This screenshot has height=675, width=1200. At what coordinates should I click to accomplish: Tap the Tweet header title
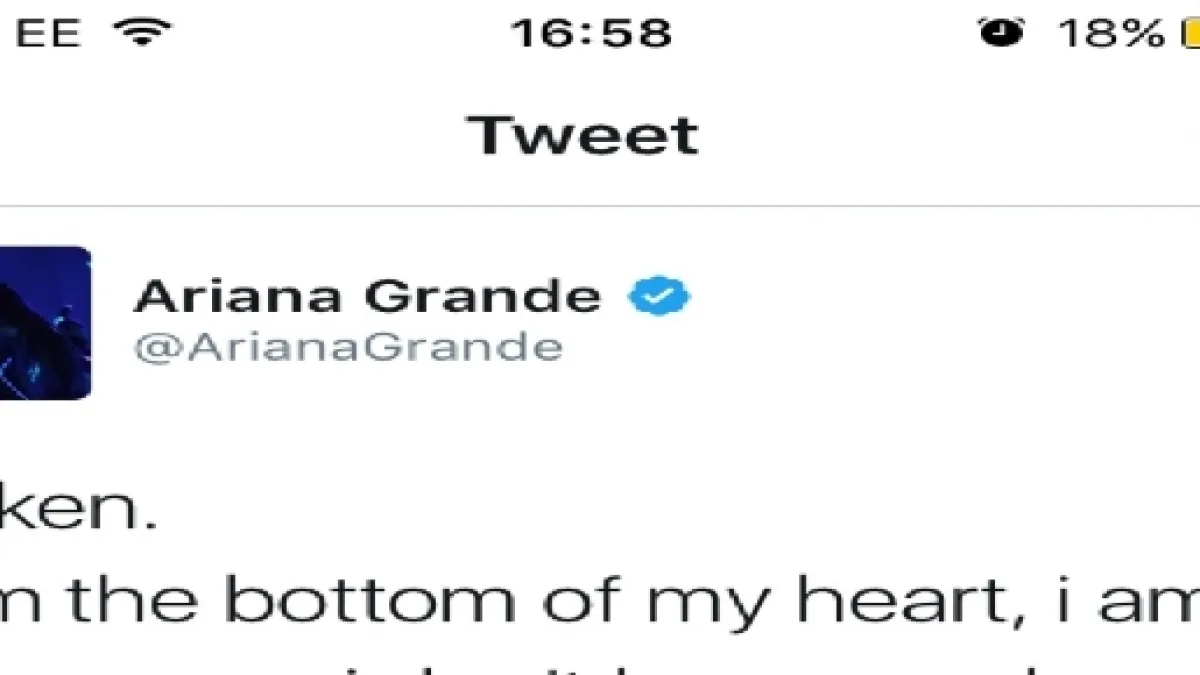584,134
